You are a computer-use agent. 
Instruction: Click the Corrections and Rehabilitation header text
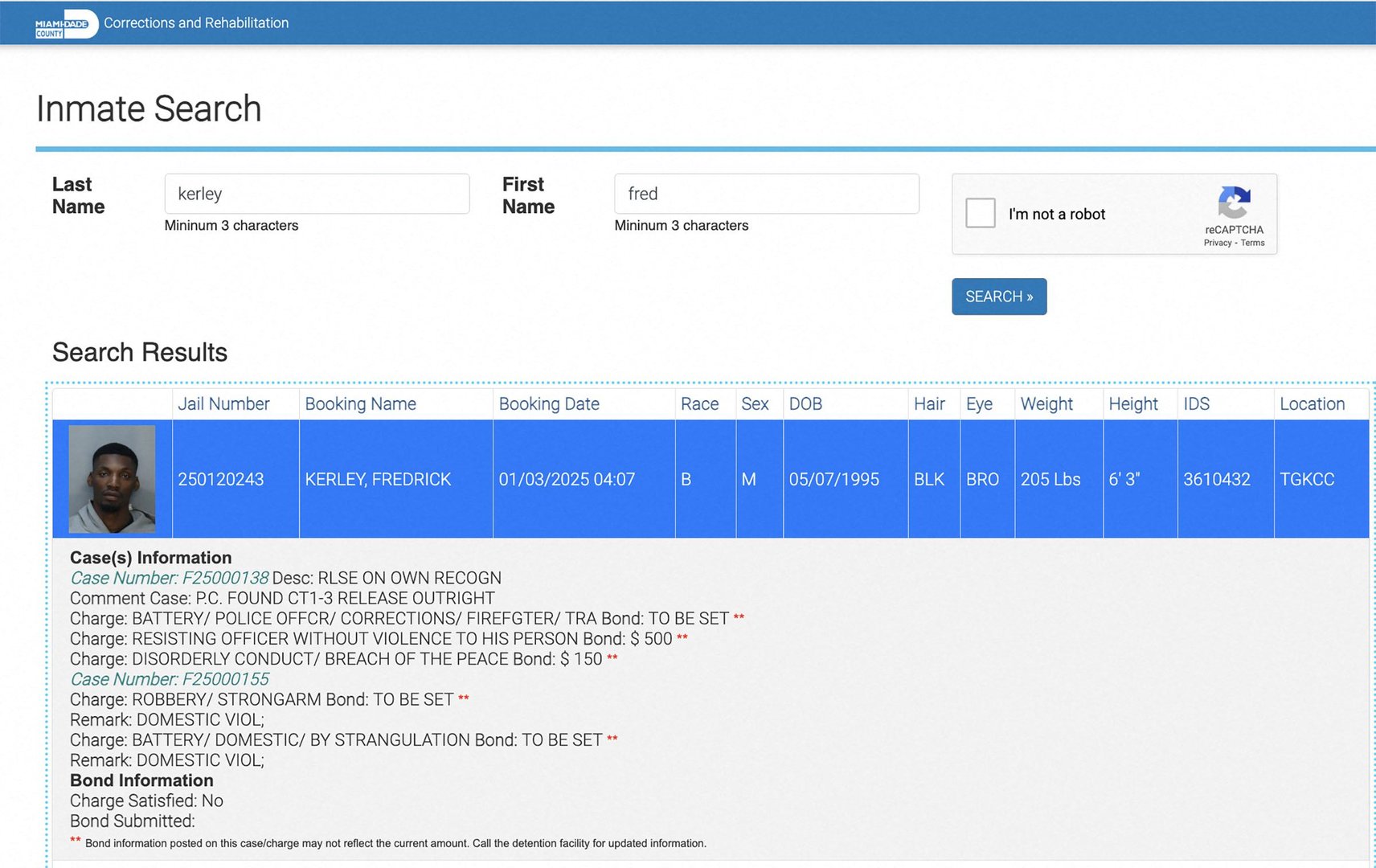[196, 23]
